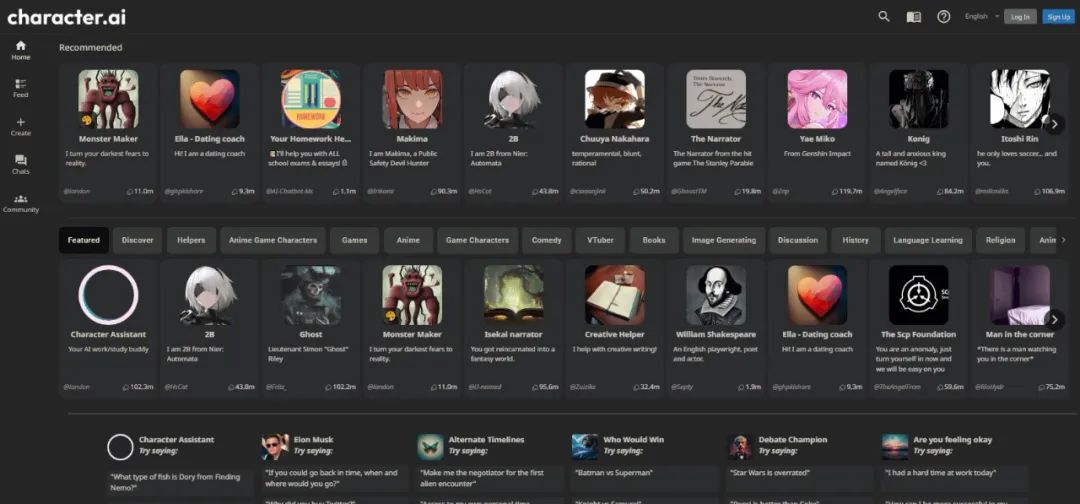Open Ghost character avatar

(x=311, y=295)
